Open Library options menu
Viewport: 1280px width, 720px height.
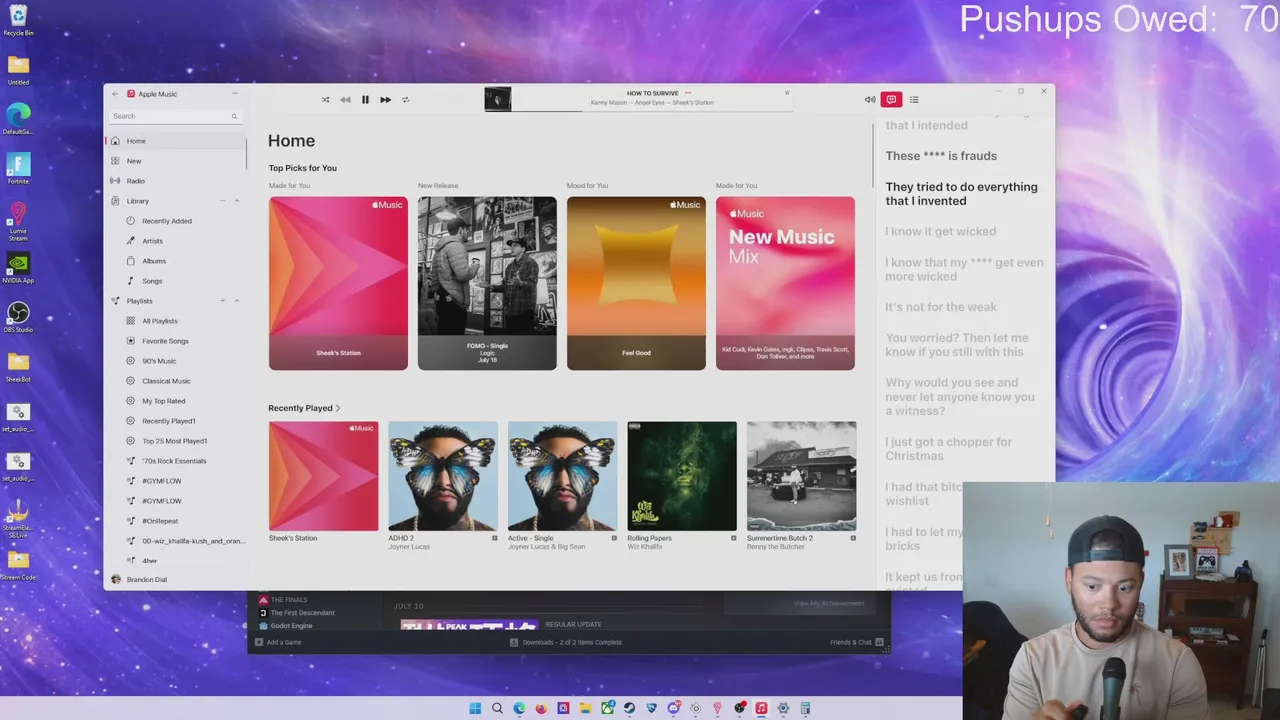tap(223, 201)
